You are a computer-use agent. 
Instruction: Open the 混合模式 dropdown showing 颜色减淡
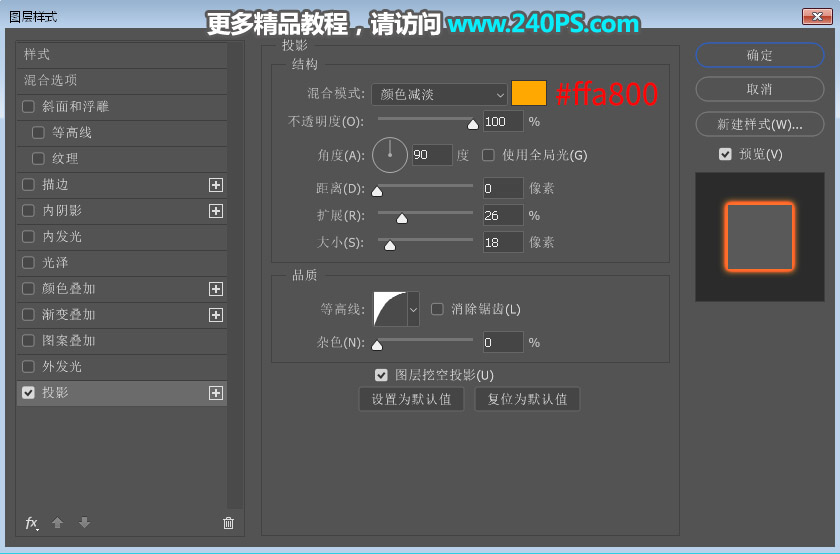[439, 95]
